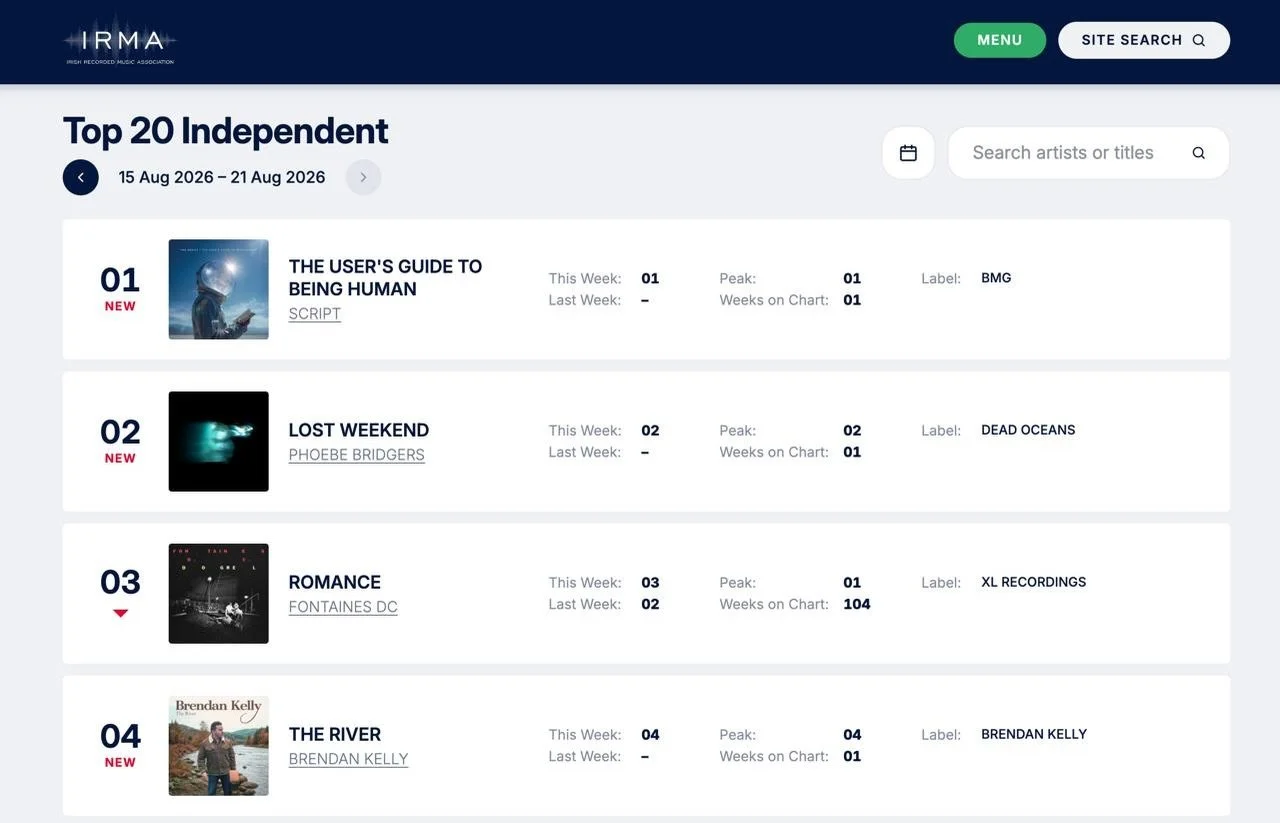
Task: Focus the Search artists or titles field
Action: pyautogui.click(x=1088, y=153)
